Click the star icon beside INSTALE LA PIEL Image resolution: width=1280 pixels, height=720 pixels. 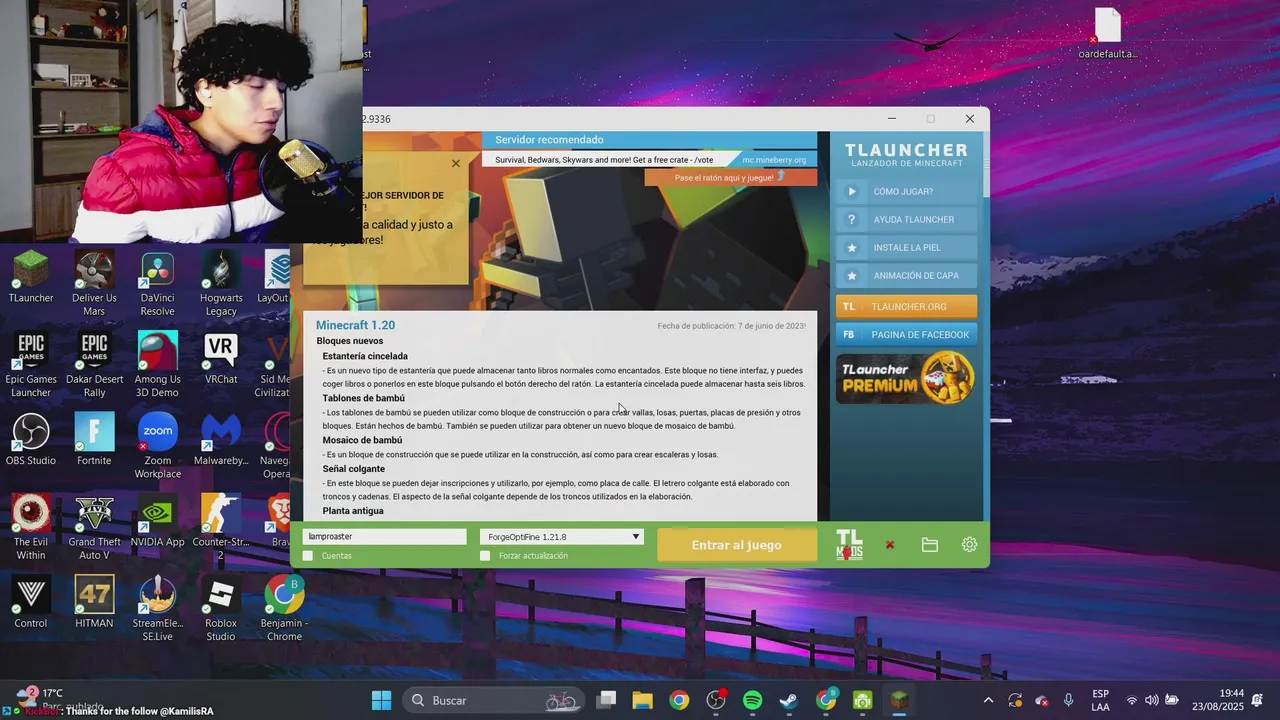(x=852, y=248)
